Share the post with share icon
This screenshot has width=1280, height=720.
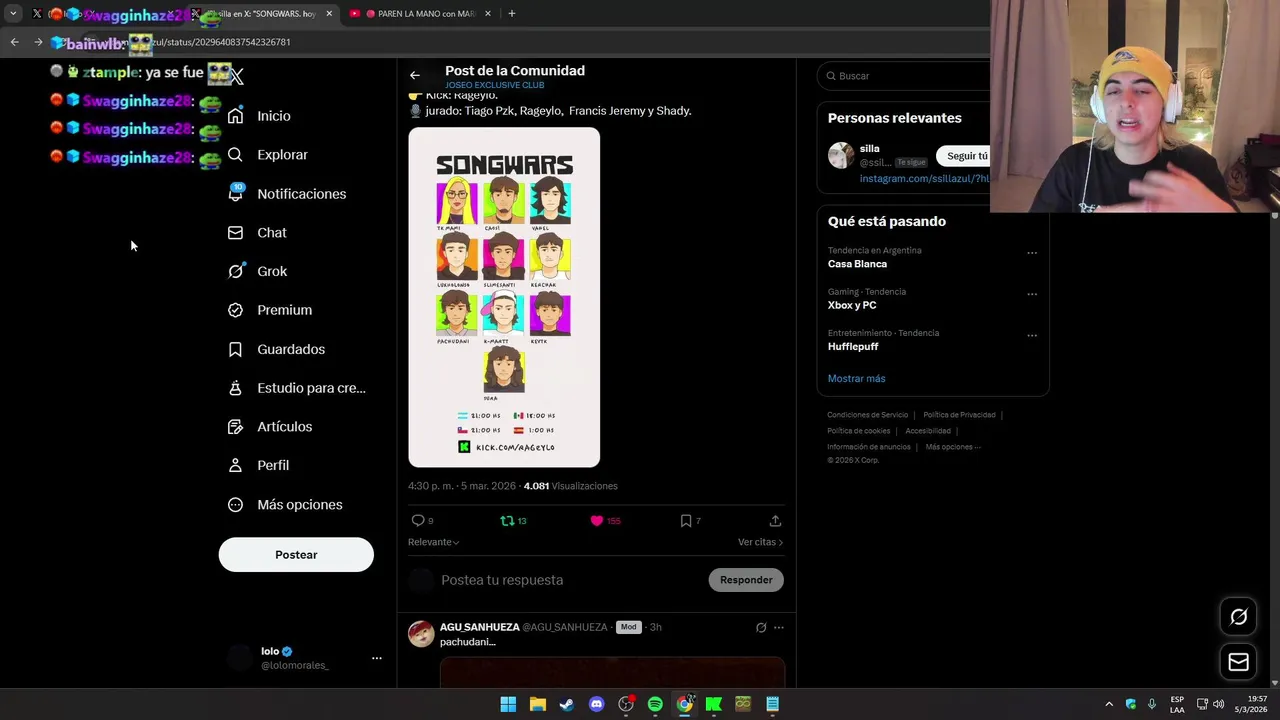[x=775, y=521]
